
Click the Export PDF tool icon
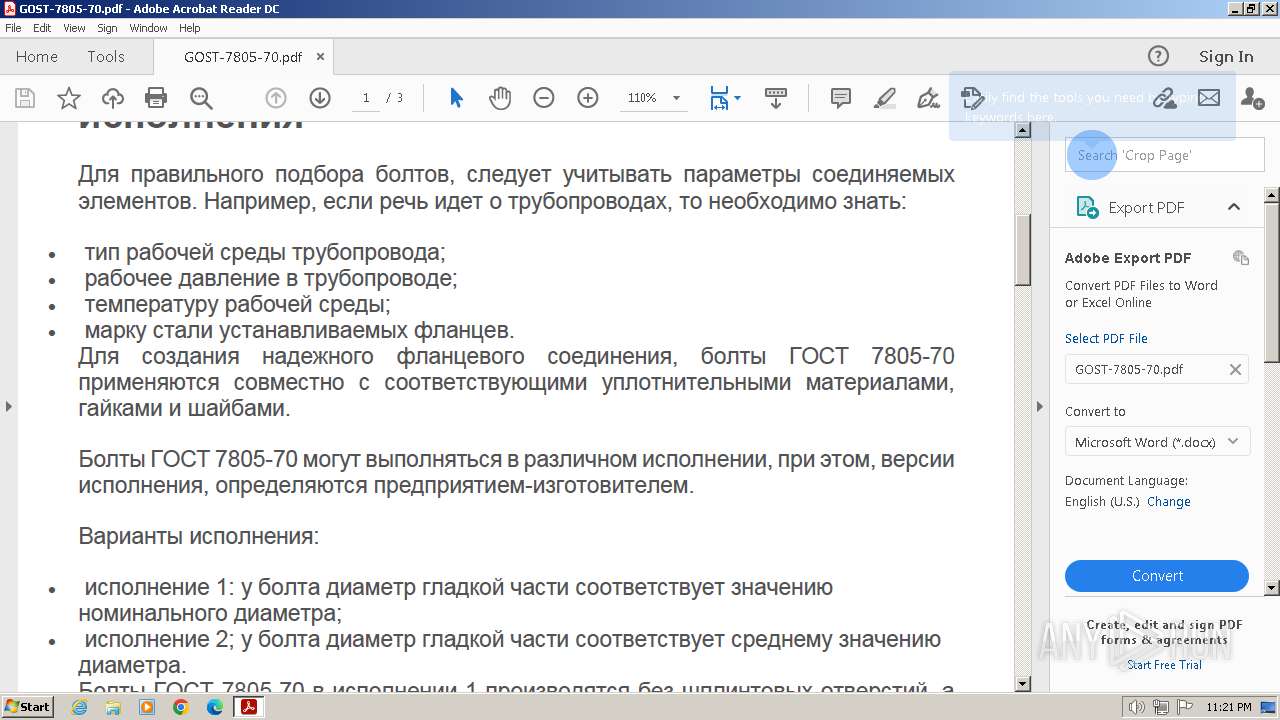point(1087,207)
